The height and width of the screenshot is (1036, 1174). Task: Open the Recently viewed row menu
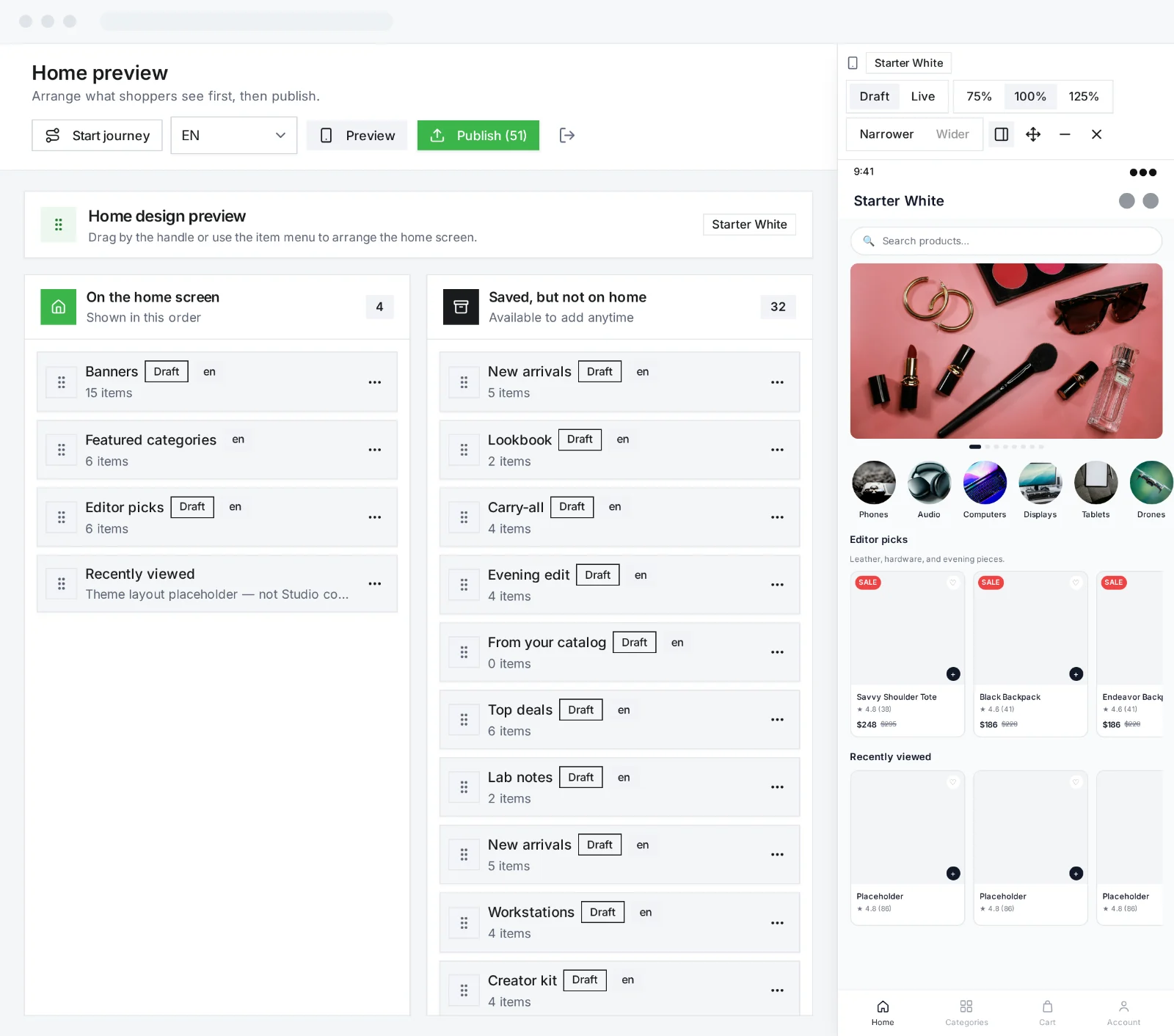point(375,584)
